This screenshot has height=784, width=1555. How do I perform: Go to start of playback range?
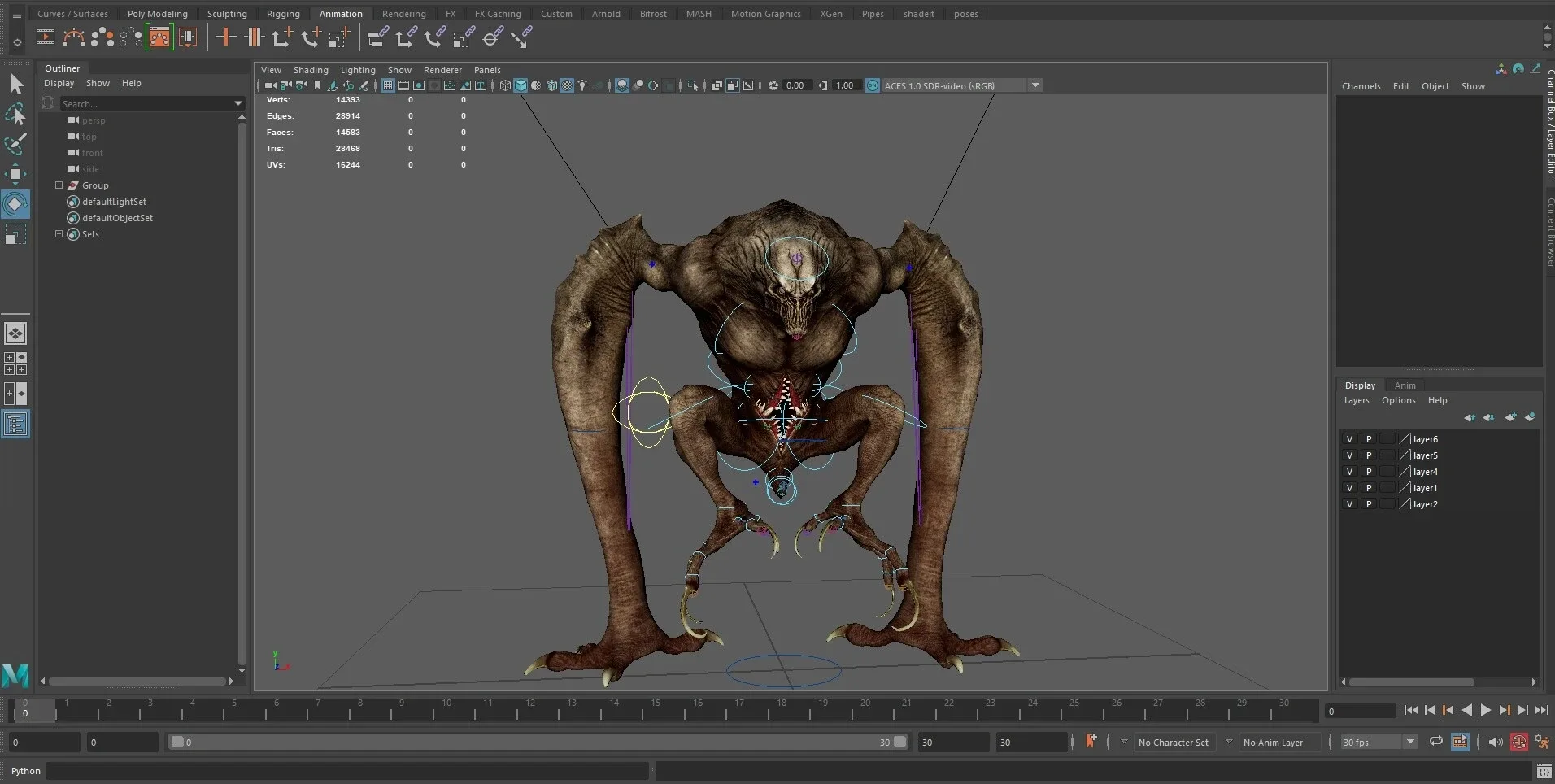(1411, 710)
